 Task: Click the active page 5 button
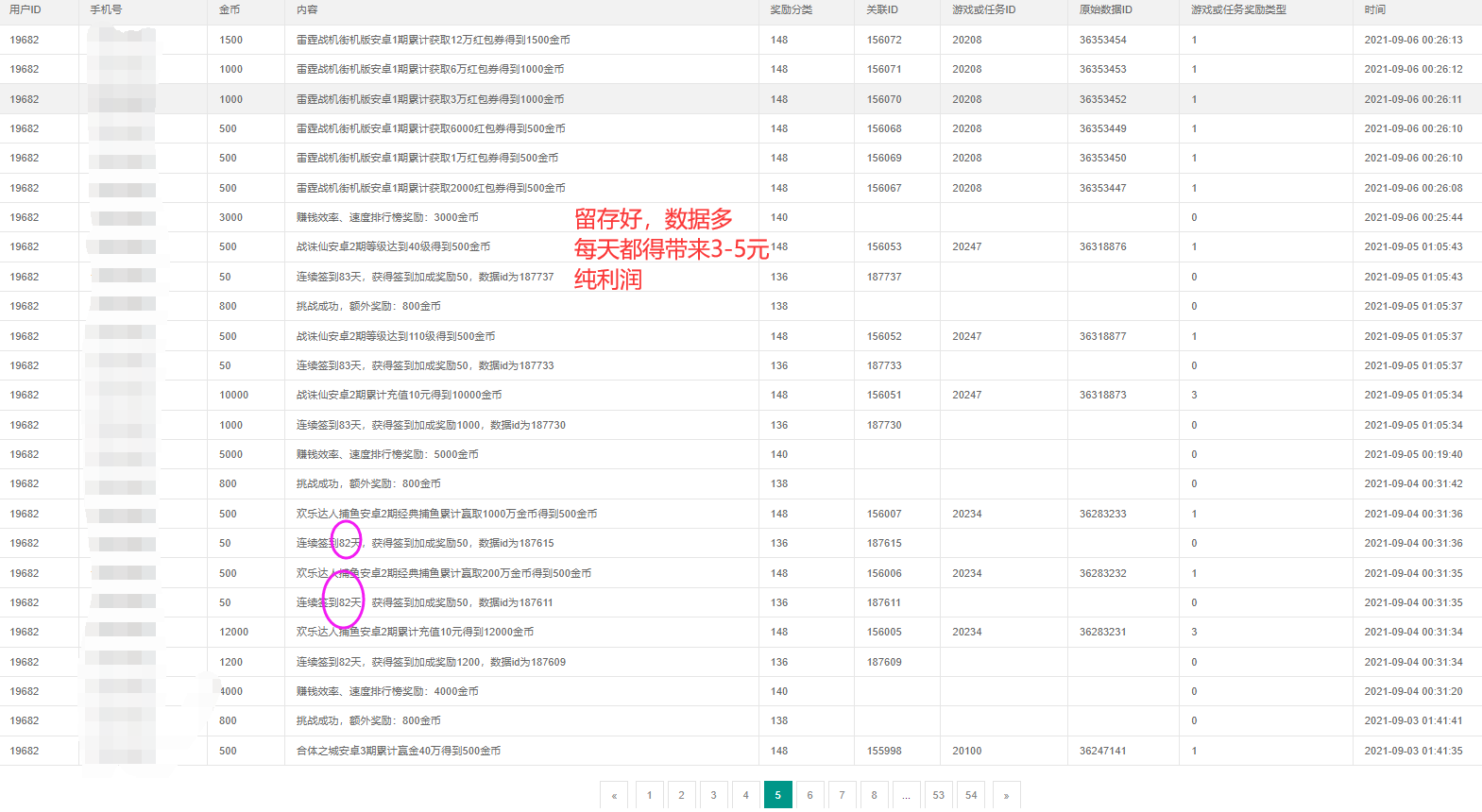pos(777,795)
